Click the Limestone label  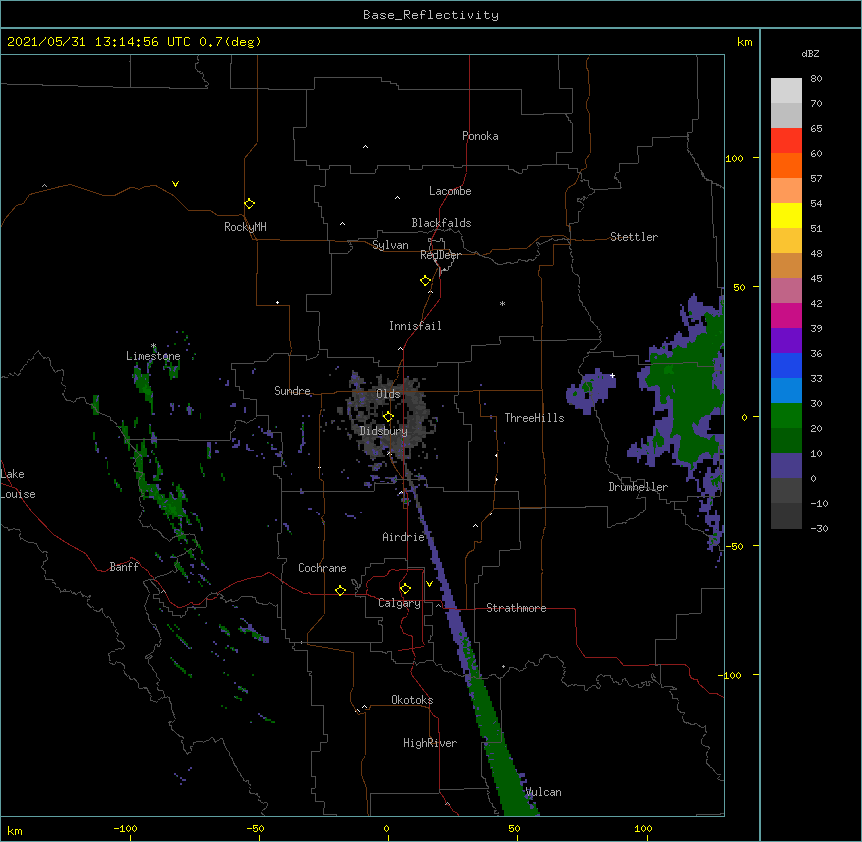point(153,356)
